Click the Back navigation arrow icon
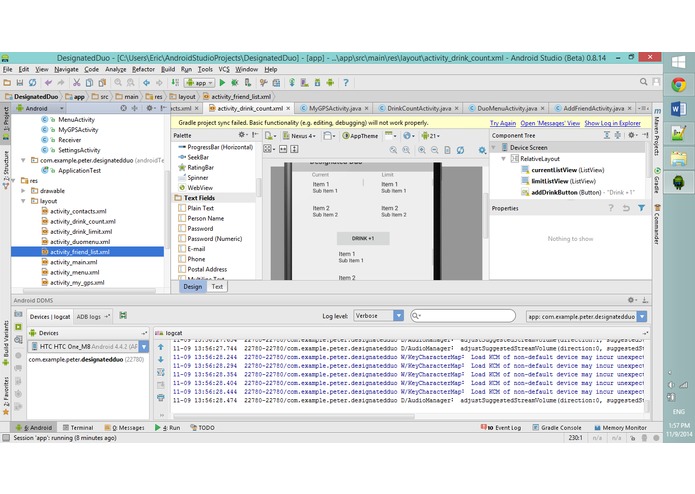695x494 pixels. click(x=146, y=83)
